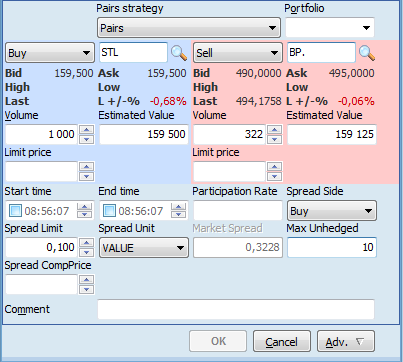The image size is (403, 362).
Task: Increase the buy-side Limit price
Action: coord(87,167)
